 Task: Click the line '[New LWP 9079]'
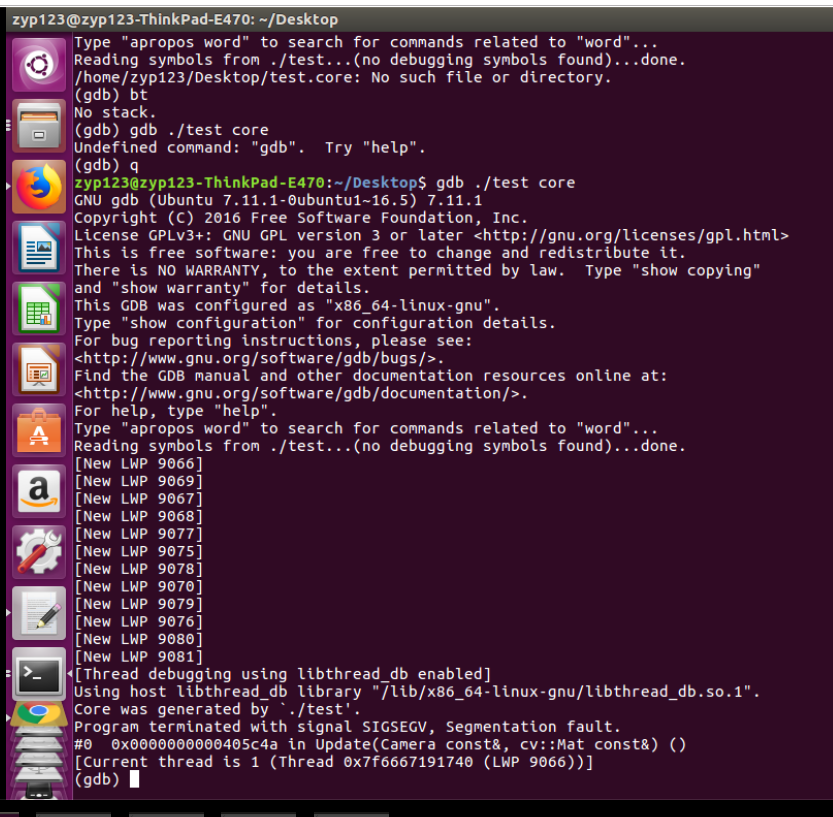click(139, 604)
